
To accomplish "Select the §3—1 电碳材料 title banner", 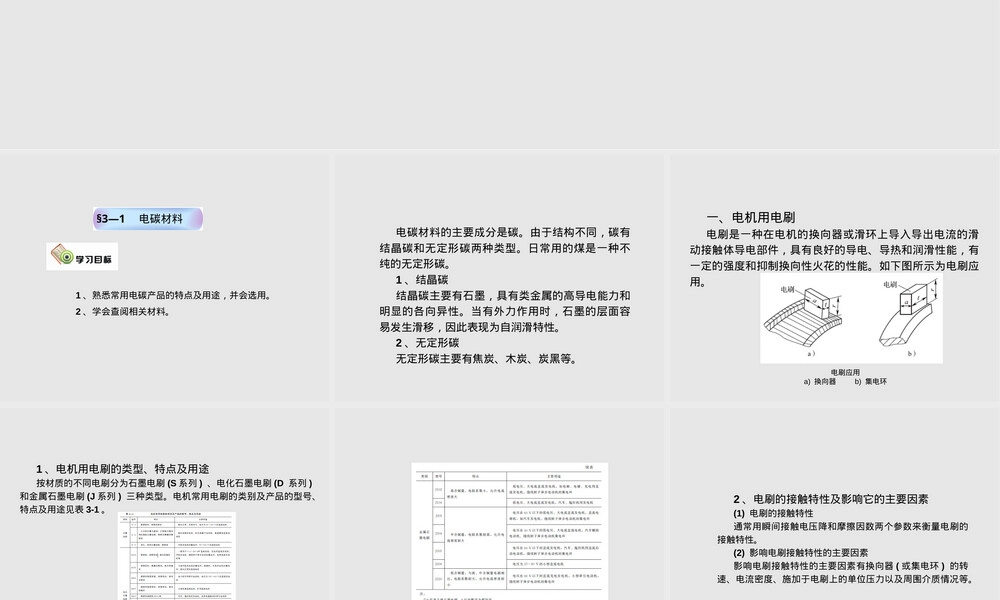I will (x=148, y=219).
